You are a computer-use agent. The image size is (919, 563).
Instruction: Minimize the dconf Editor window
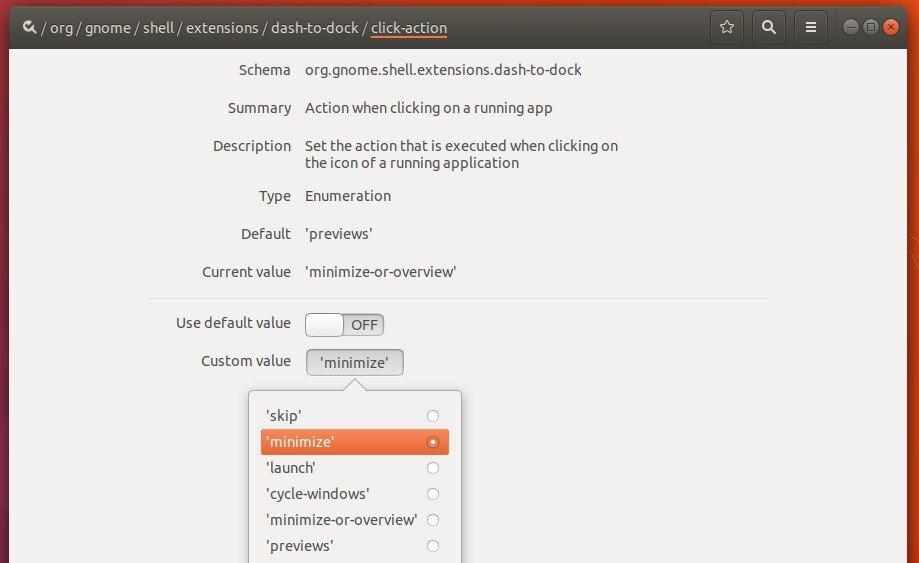851,28
